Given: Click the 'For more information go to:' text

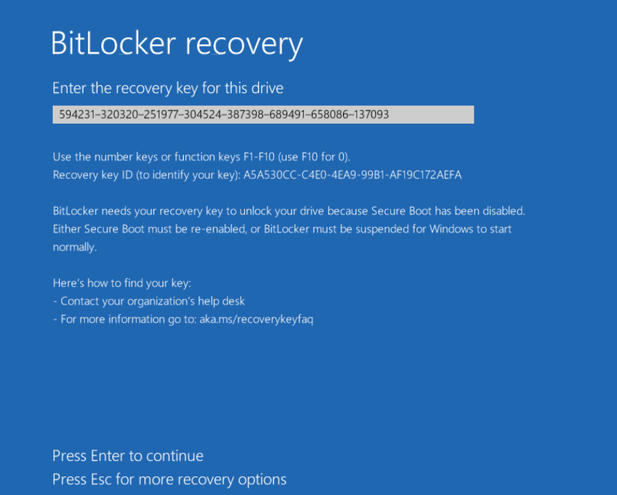Looking at the screenshot, I should click(128, 319).
